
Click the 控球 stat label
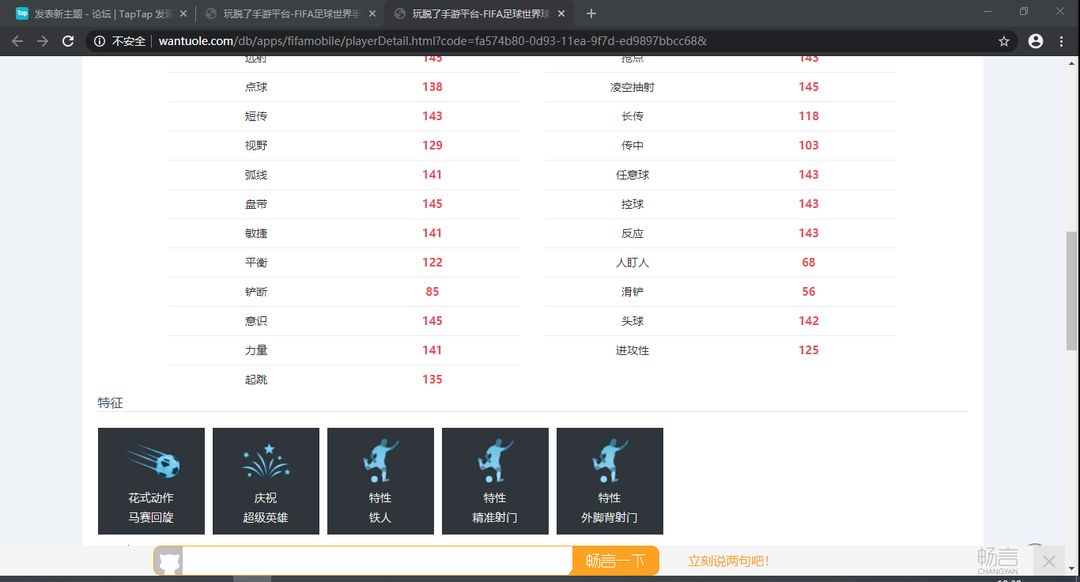coord(632,204)
